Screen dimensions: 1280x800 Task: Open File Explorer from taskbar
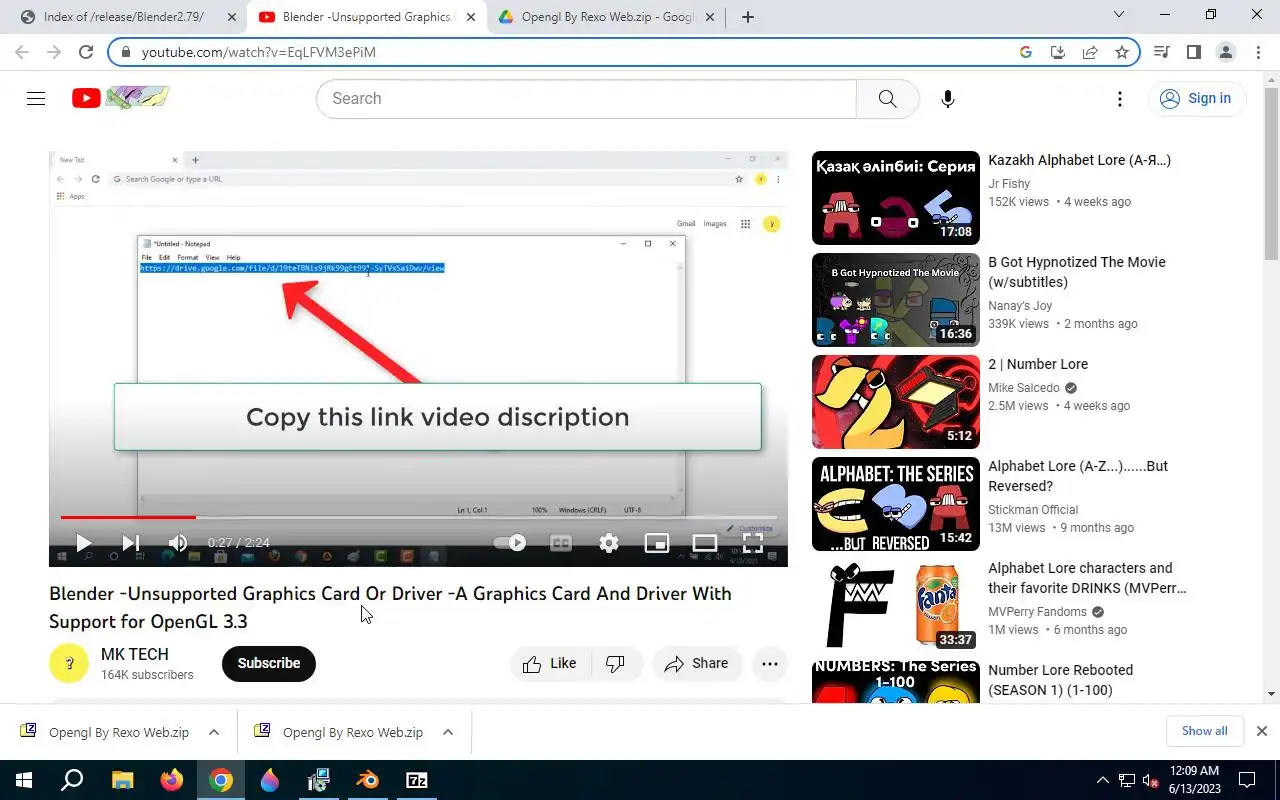(122, 780)
